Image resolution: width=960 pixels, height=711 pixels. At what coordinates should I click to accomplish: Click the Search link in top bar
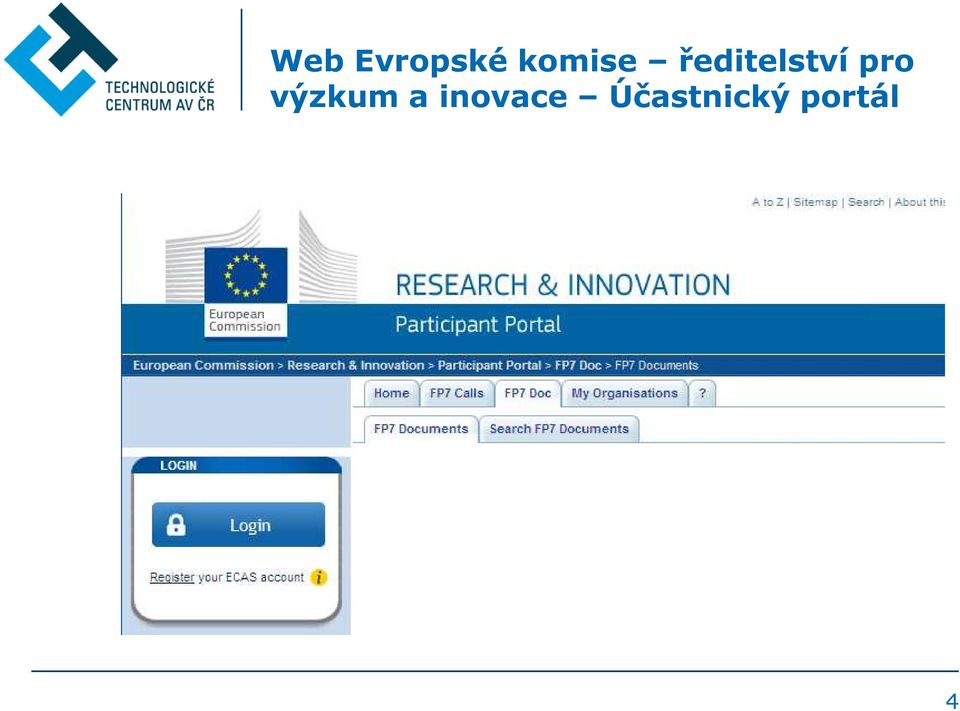click(x=866, y=202)
